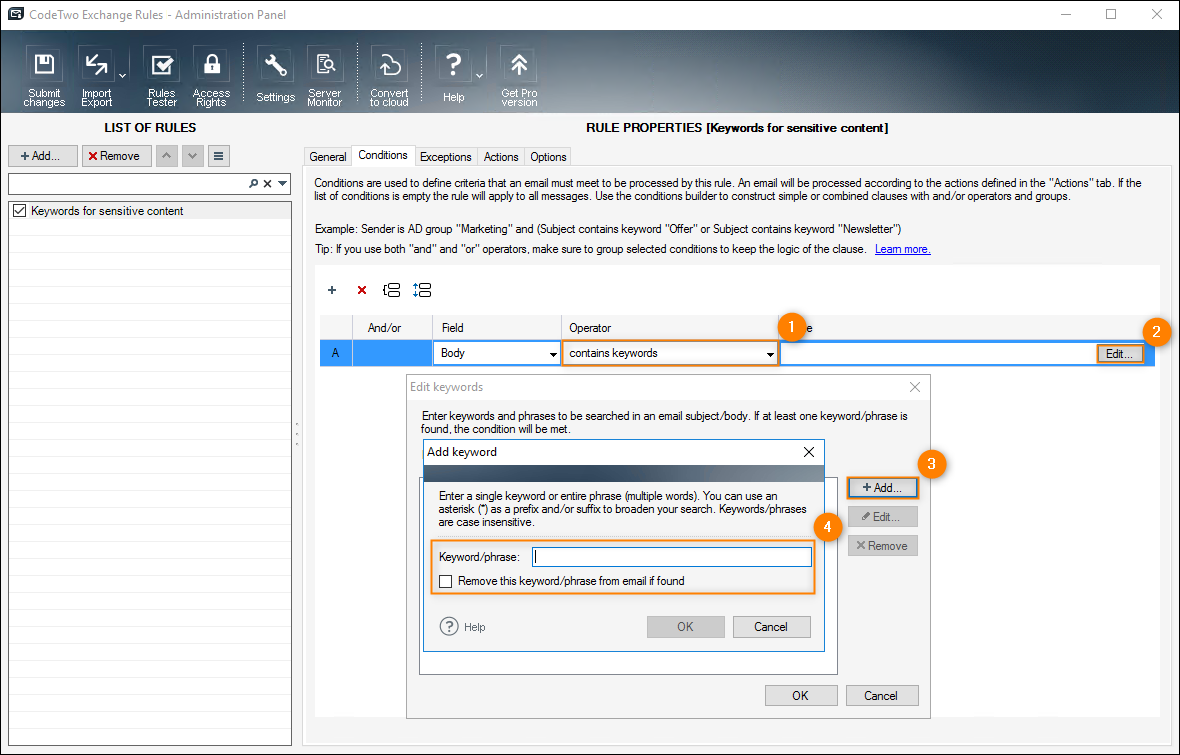Clear the rules search field

coord(267,183)
